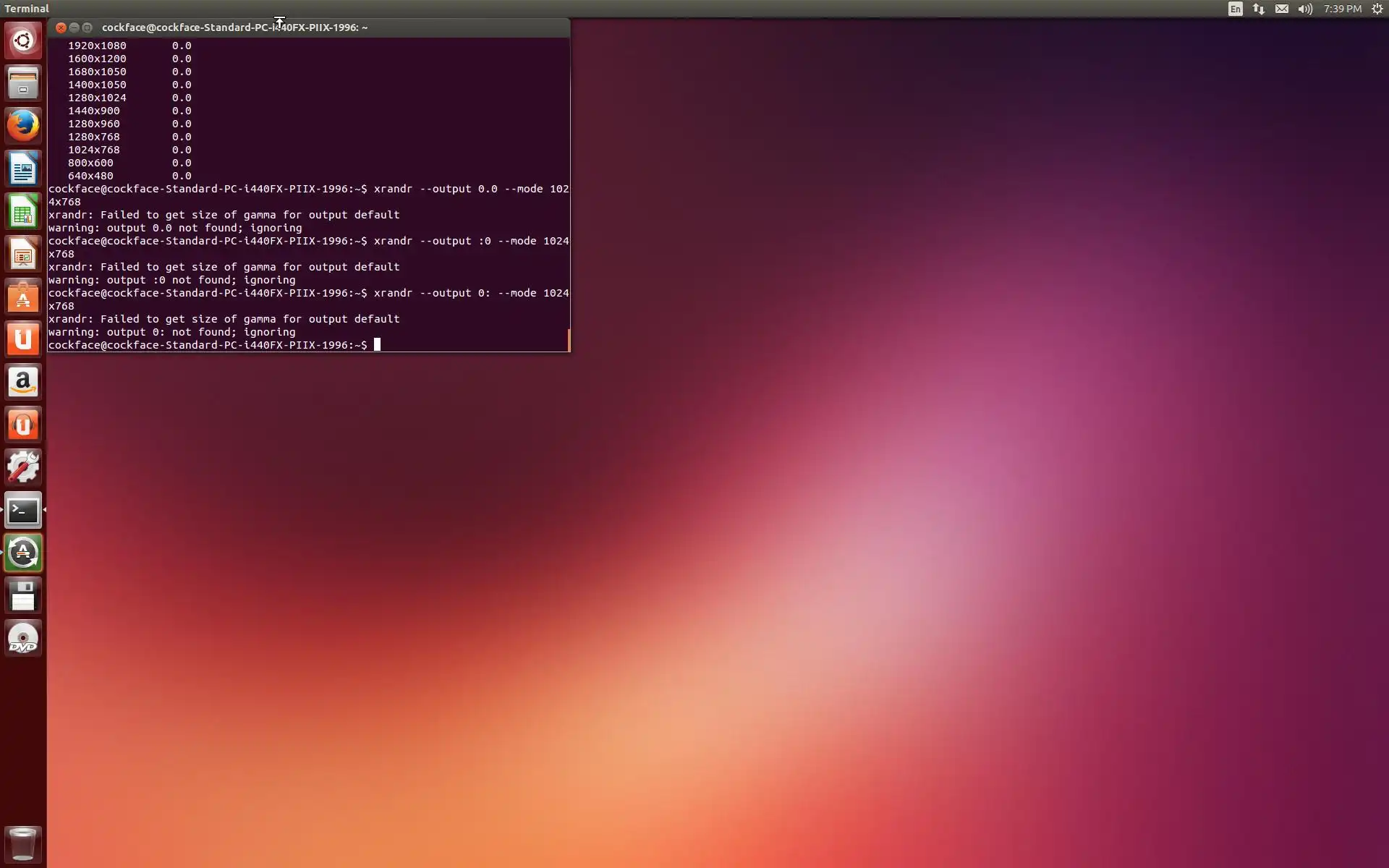Image resolution: width=1389 pixels, height=868 pixels.
Task: Open Software Updater from launcher
Action: tap(23, 553)
